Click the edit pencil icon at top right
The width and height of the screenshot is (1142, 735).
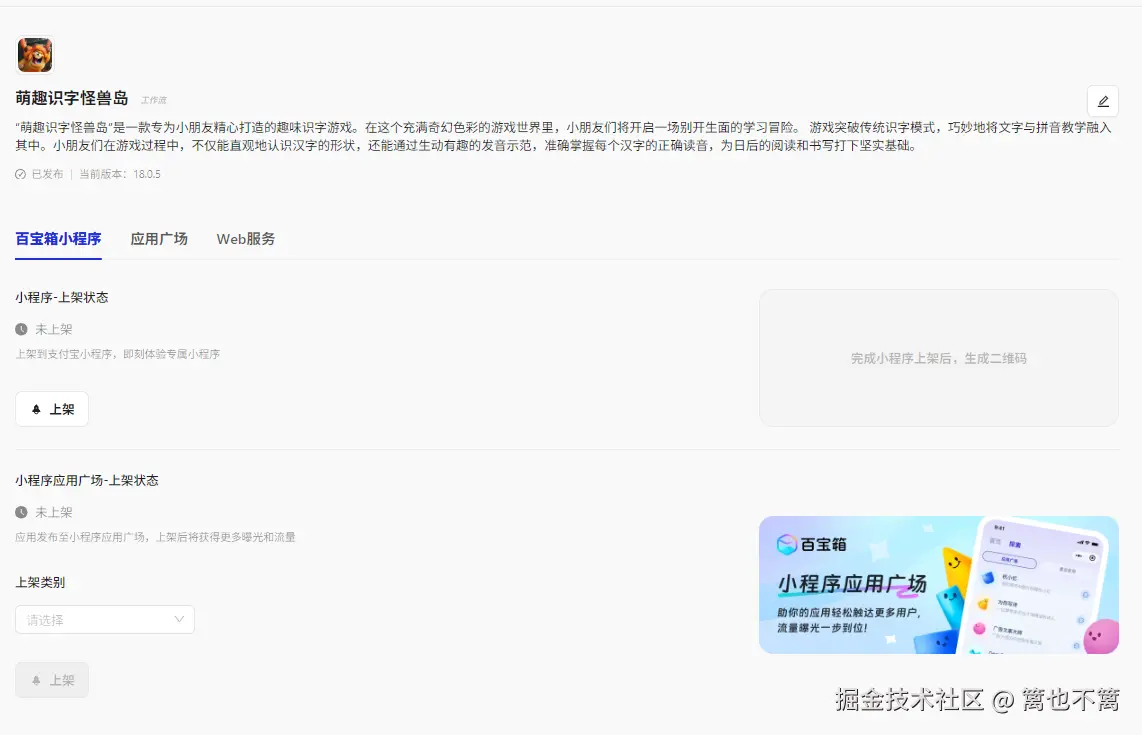coord(1102,100)
